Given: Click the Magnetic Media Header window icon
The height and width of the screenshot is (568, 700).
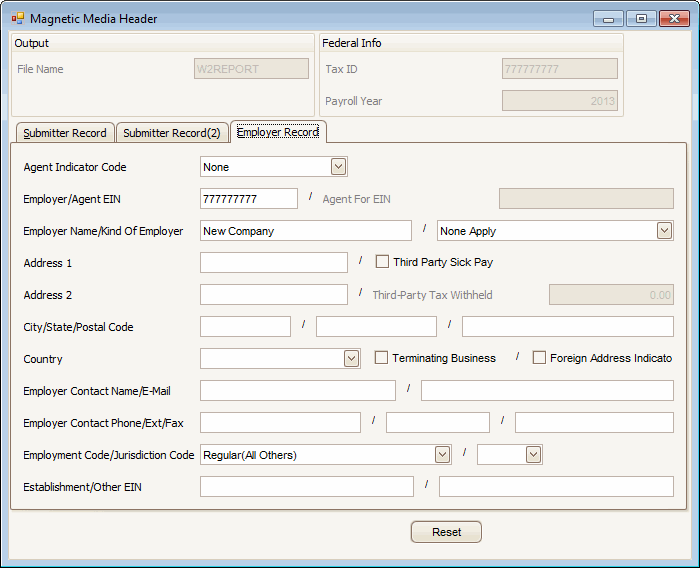Looking at the screenshot, I should 17,19.
